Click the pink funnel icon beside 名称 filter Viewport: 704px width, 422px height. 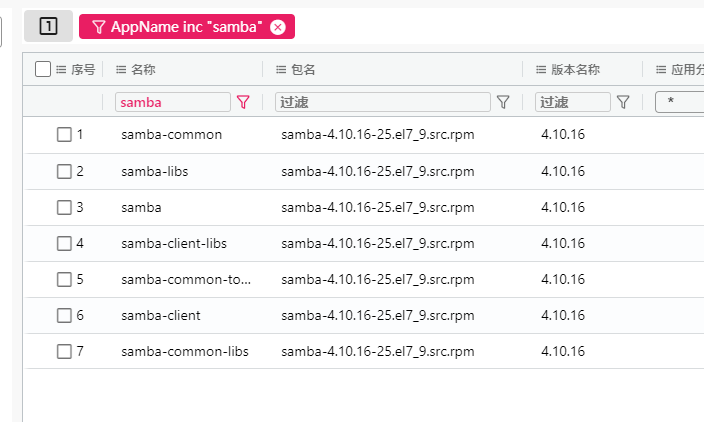[243, 102]
